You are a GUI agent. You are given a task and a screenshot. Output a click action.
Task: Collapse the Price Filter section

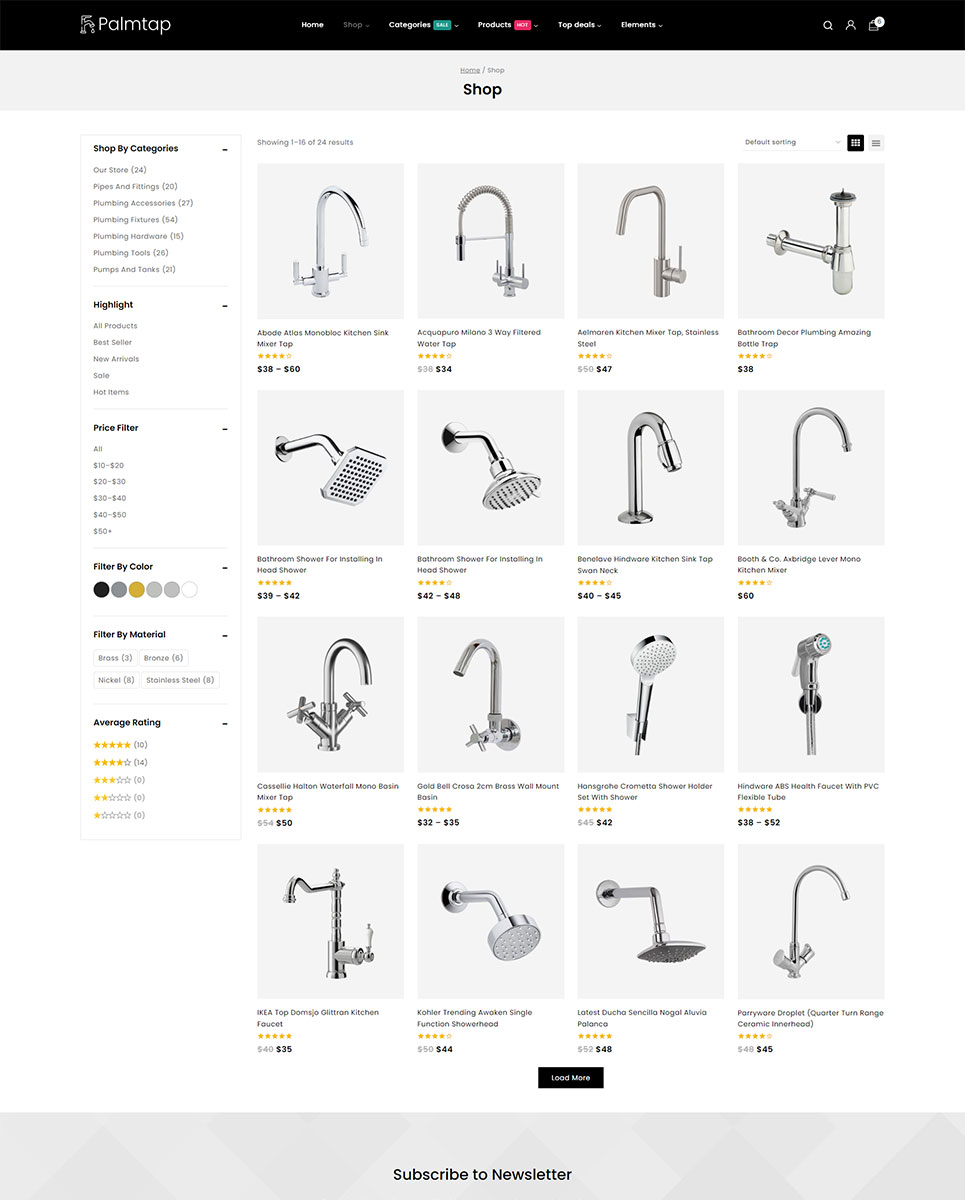click(225, 428)
